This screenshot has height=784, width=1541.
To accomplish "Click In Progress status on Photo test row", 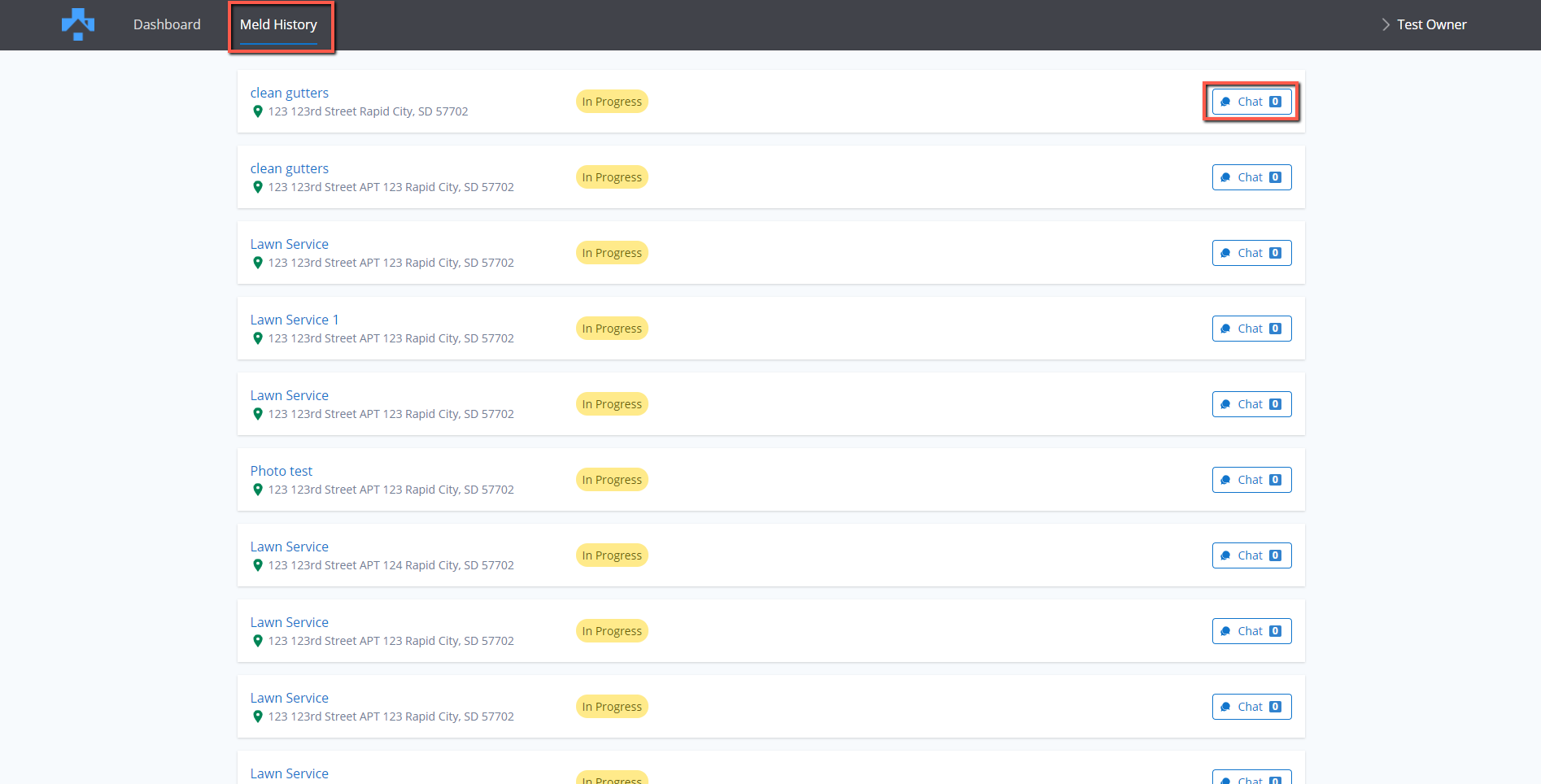I will (x=611, y=480).
